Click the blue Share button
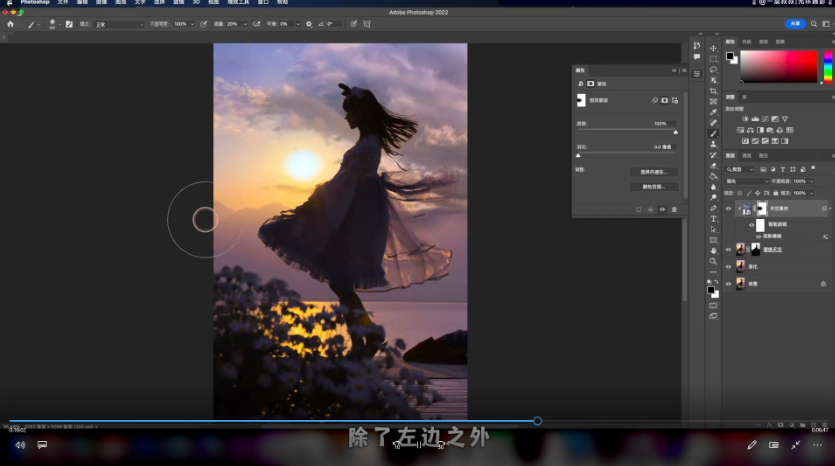 [x=796, y=24]
